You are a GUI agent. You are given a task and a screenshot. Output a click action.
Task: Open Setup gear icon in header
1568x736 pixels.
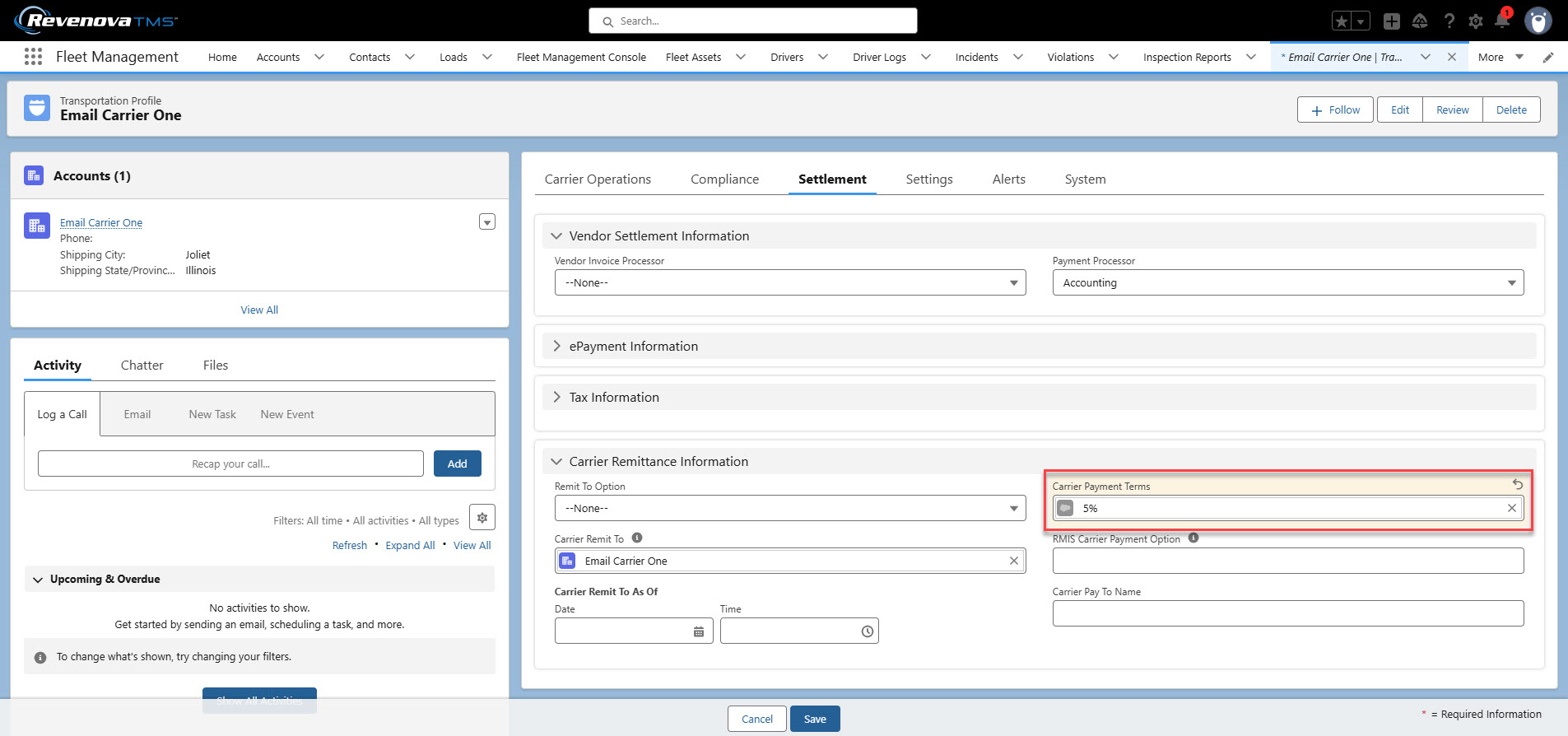1476,21
